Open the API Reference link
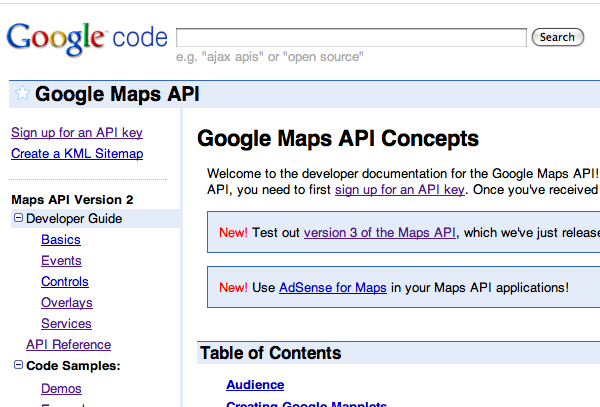 click(x=68, y=345)
